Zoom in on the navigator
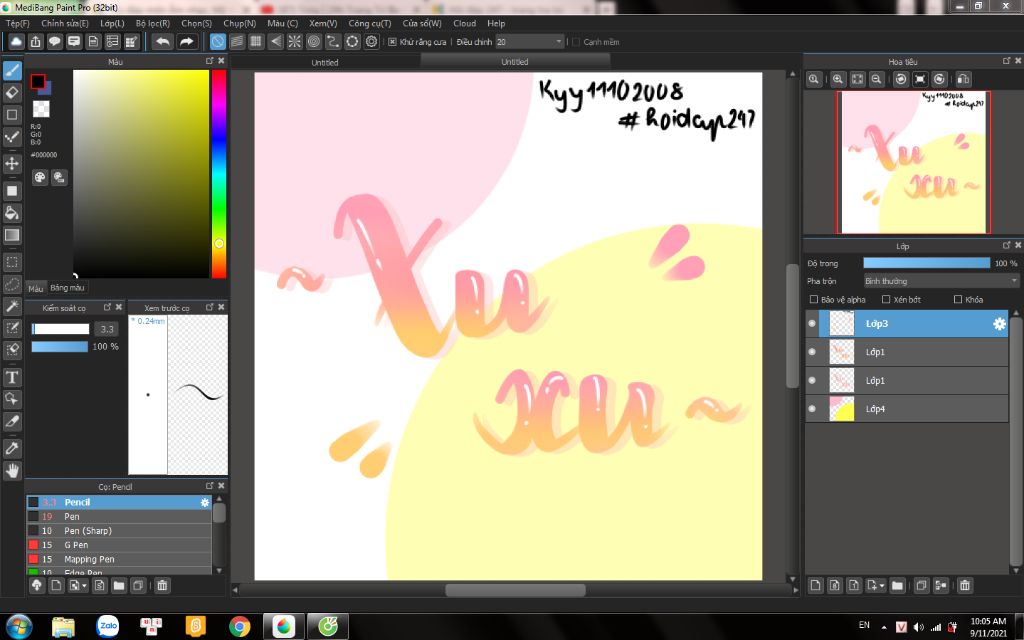The height and width of the screenshot is (640, 1024). pos(838,79)
